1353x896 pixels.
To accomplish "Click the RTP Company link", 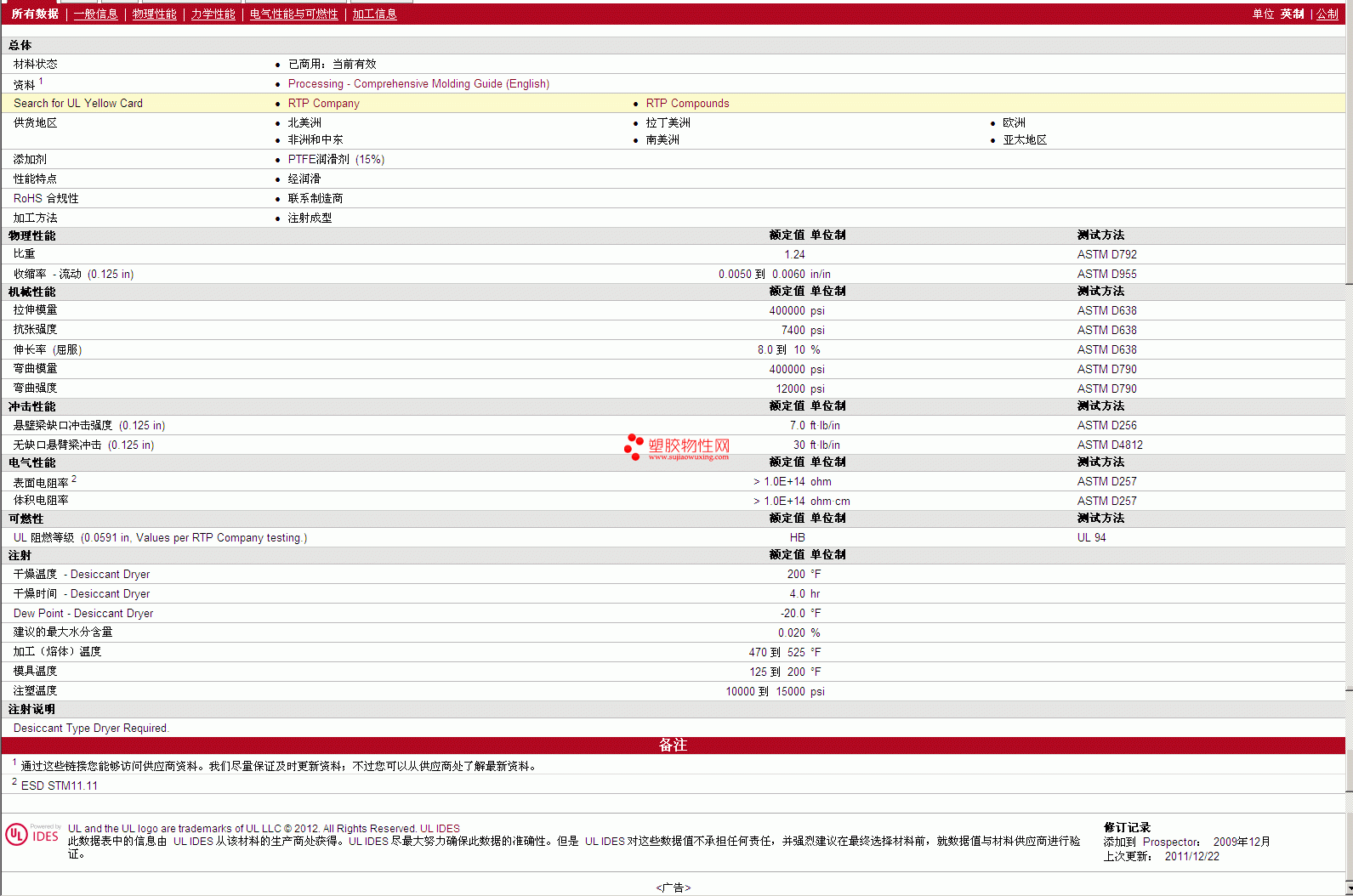I will tap(323, 103).
